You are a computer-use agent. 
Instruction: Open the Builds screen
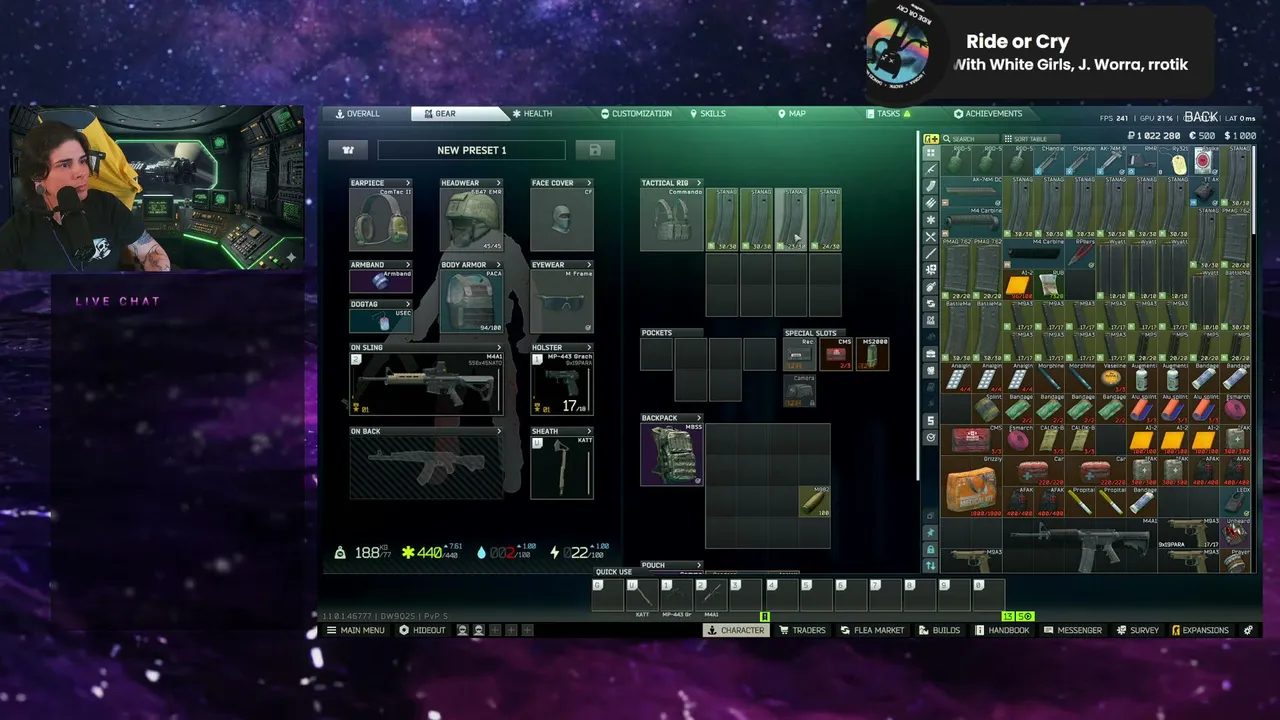click(x=940, y=630)
